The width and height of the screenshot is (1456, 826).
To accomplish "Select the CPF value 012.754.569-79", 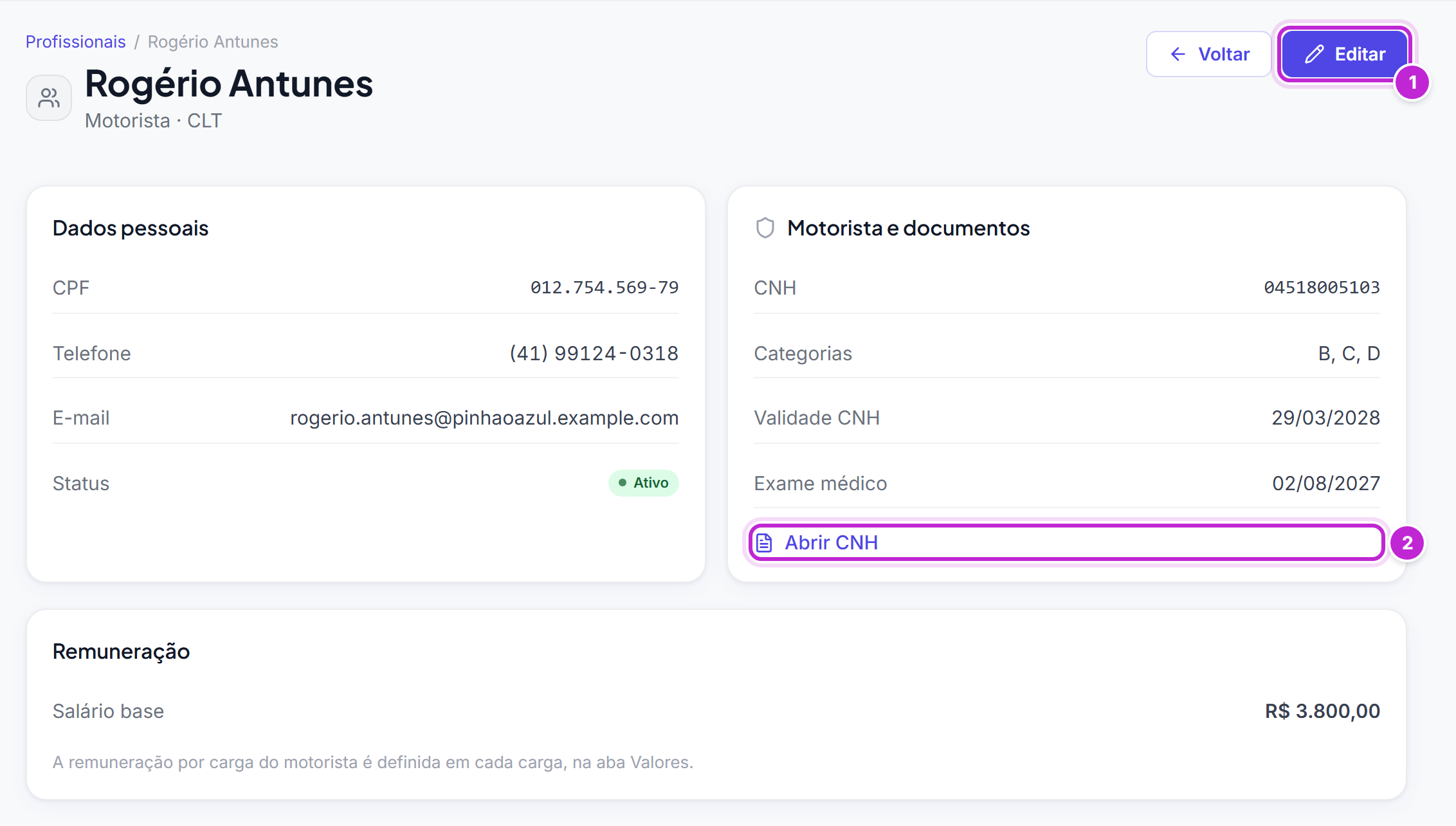I will tap(605, 288).
